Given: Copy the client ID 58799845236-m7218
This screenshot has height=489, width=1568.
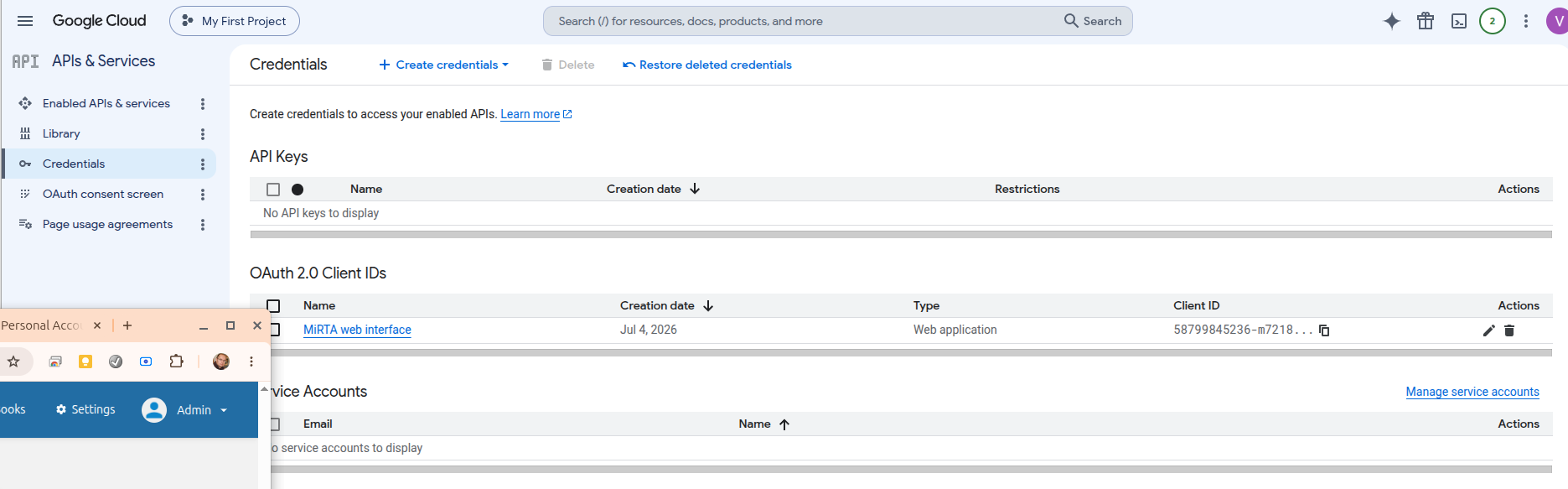Looking at the screenshot, I should (1324, 330).
